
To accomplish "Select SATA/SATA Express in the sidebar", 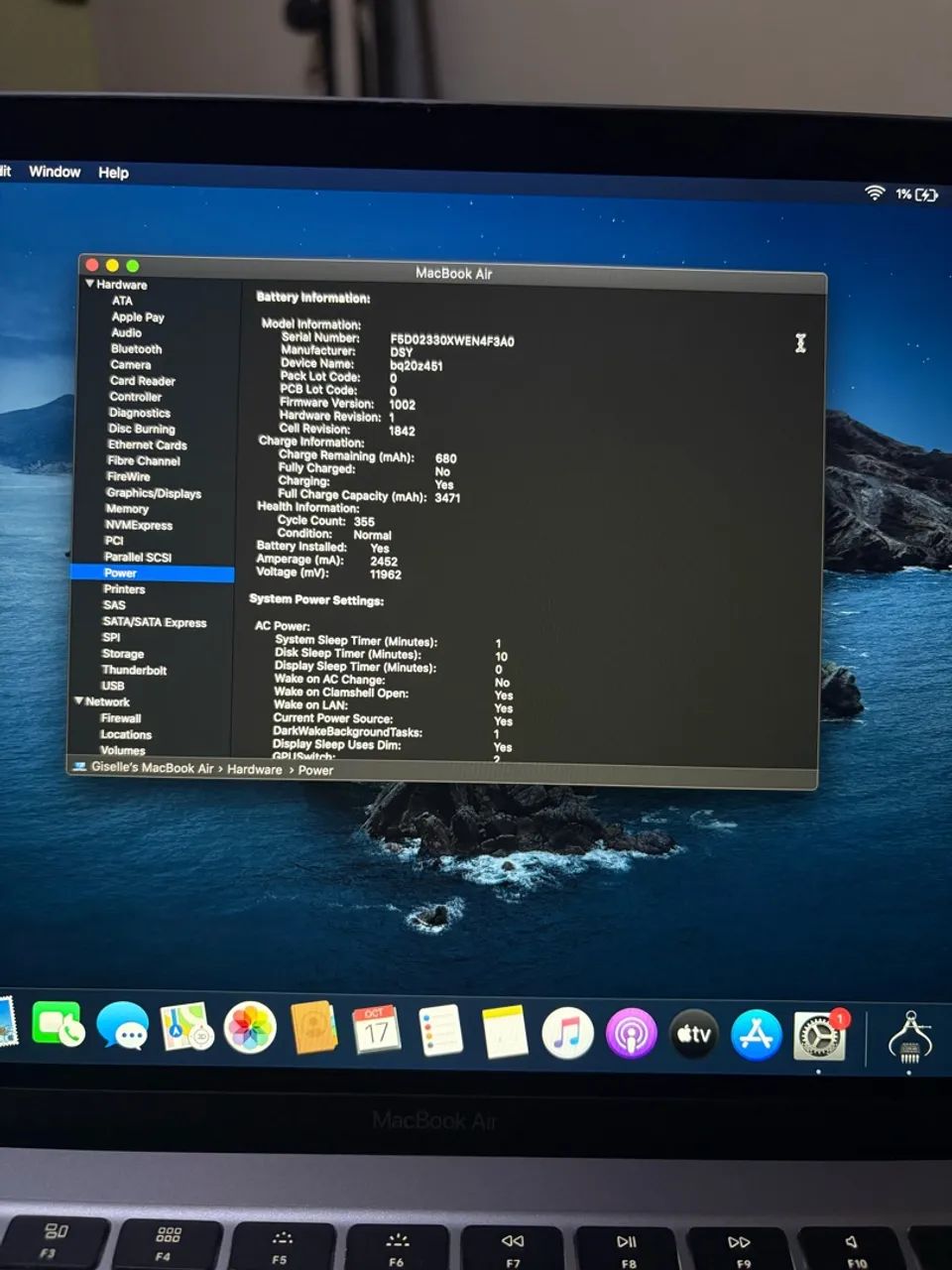I will tap(154, 622).
